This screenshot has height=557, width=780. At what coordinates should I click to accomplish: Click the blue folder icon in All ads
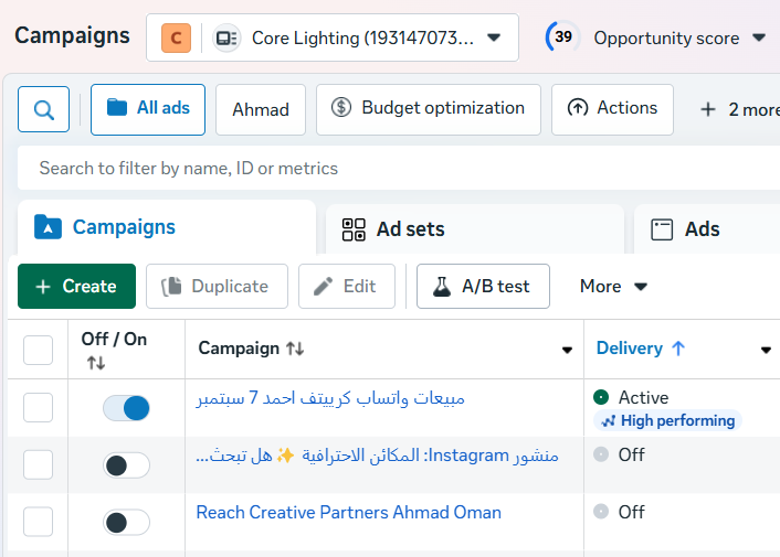tap(117, 107)
